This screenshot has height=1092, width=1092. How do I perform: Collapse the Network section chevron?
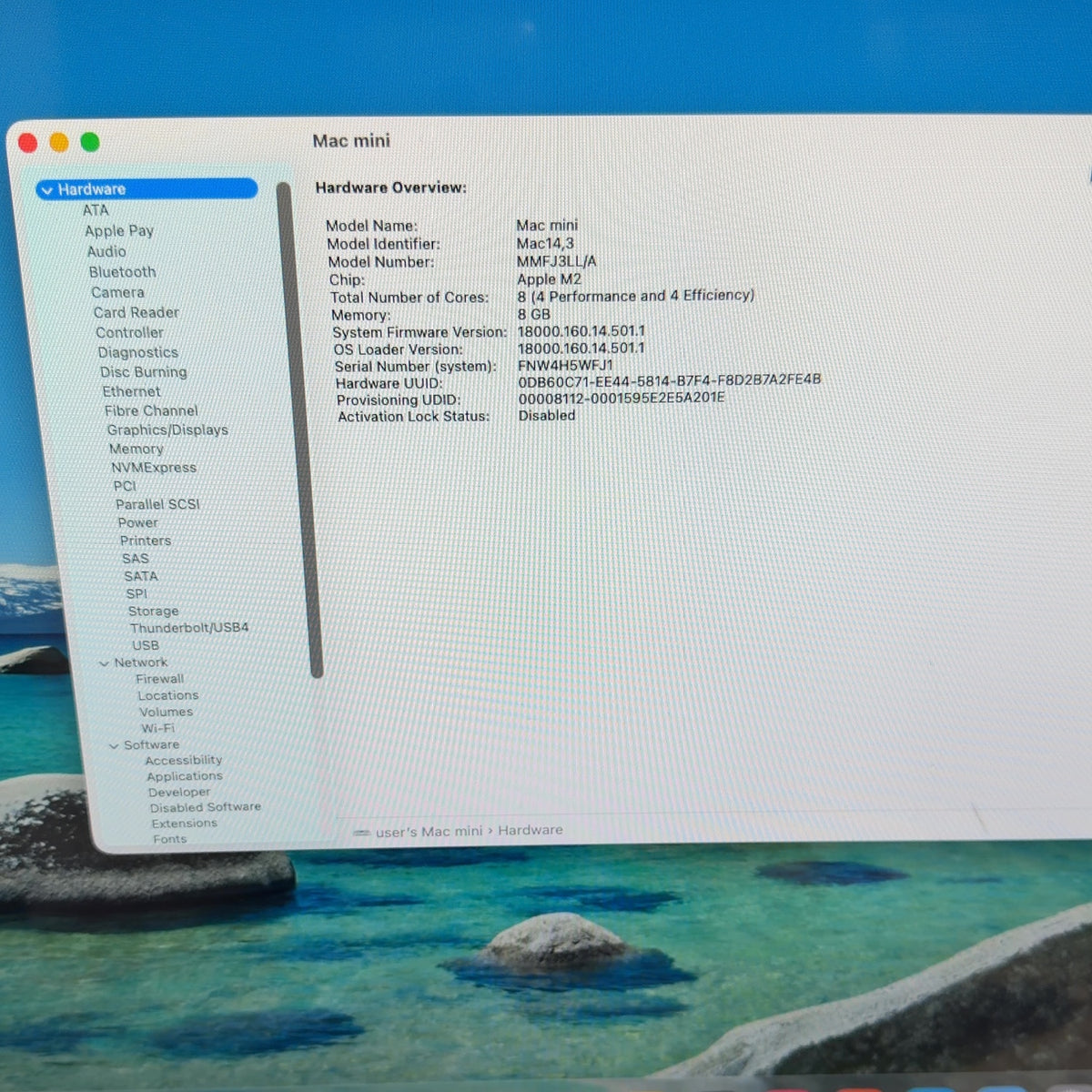pyautogui.click(x=104, y=663)
